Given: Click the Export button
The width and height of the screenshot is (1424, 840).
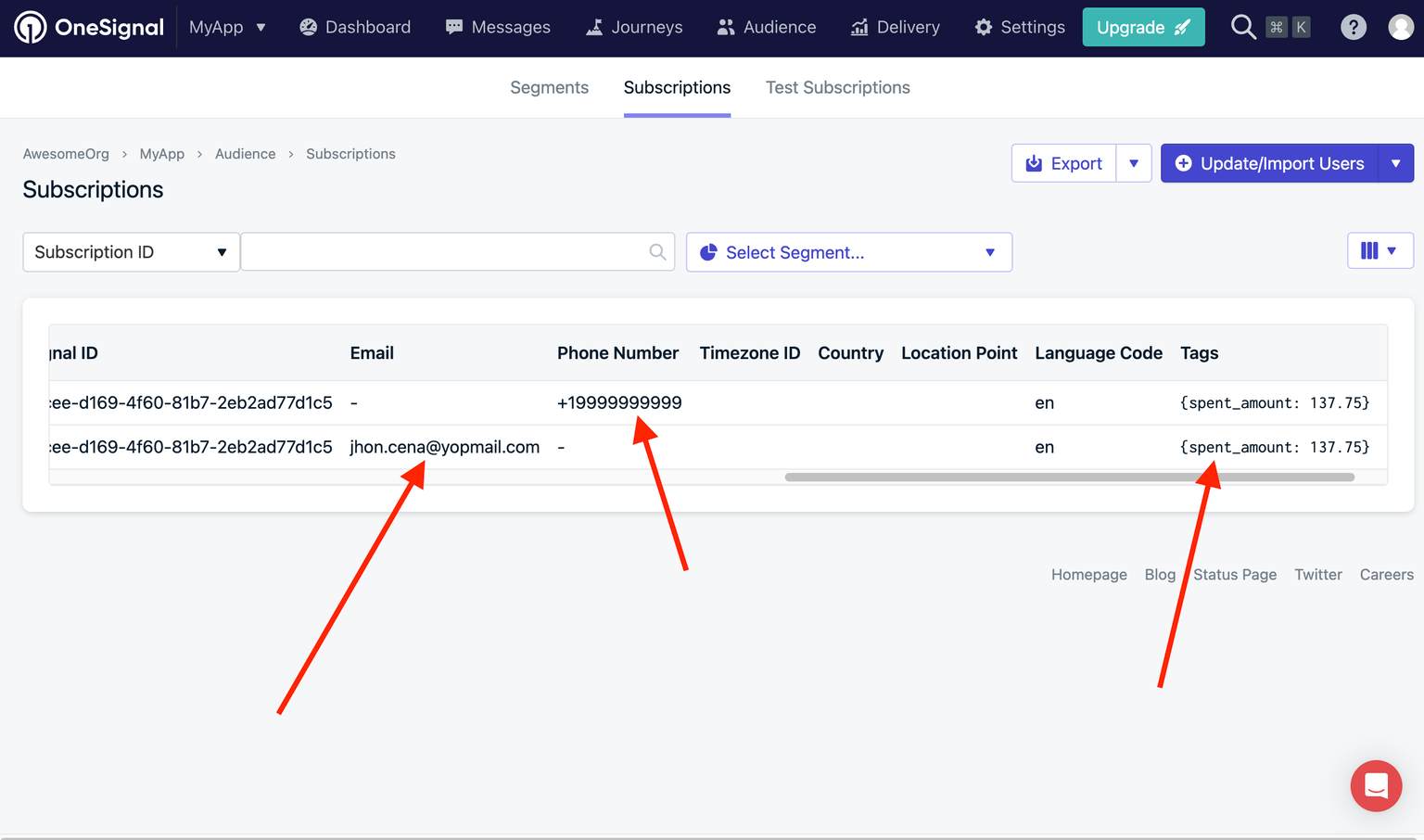Looking at the screenshot, I should [1064, 163].
